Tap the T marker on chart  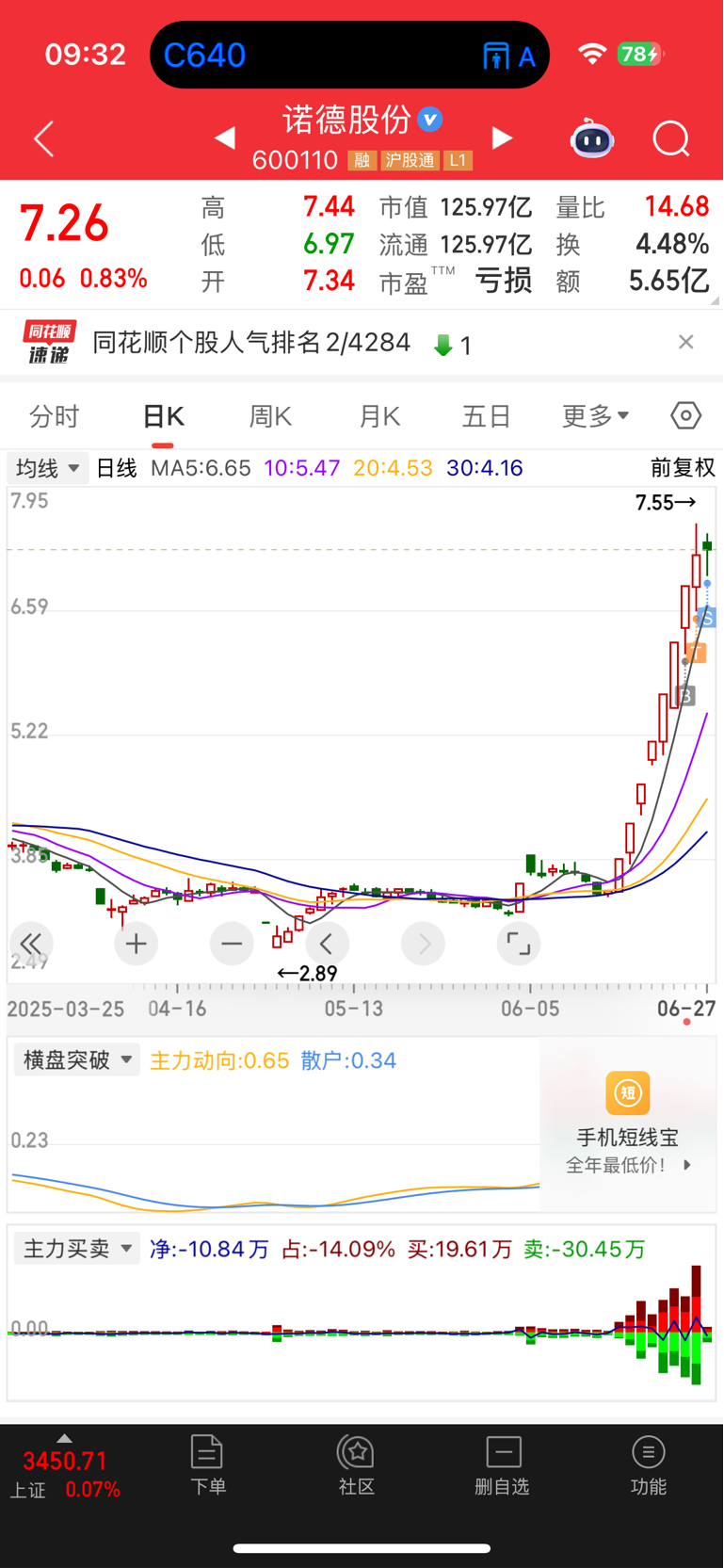(x=698, y=652)
